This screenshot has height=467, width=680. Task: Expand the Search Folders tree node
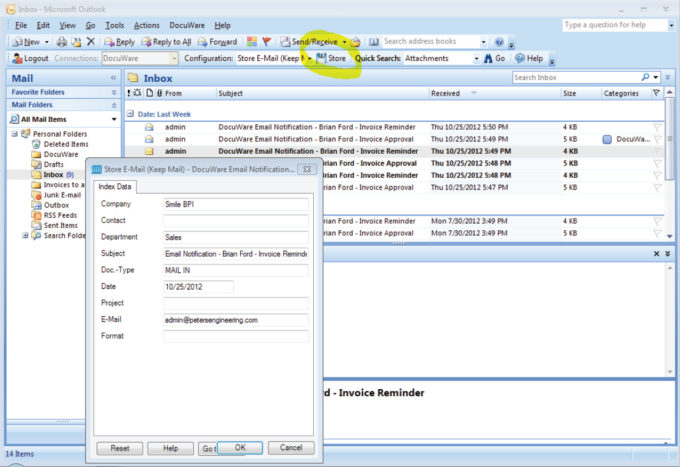point(25,236)
